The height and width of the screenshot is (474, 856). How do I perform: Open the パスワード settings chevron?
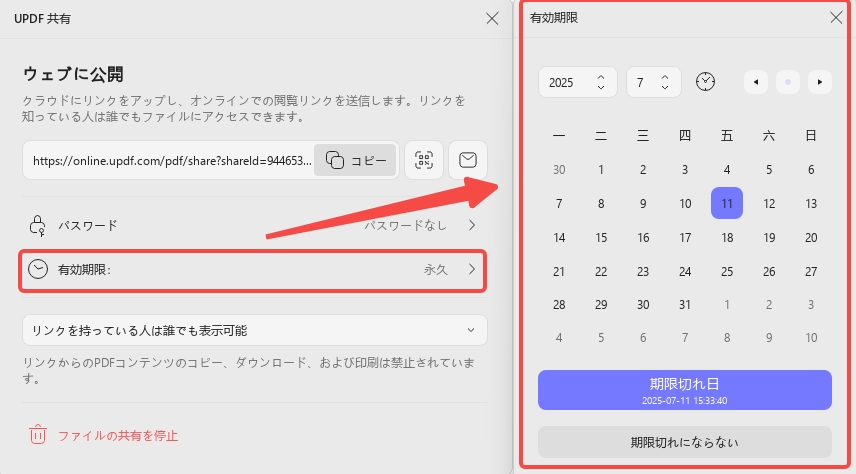point(472,225)
